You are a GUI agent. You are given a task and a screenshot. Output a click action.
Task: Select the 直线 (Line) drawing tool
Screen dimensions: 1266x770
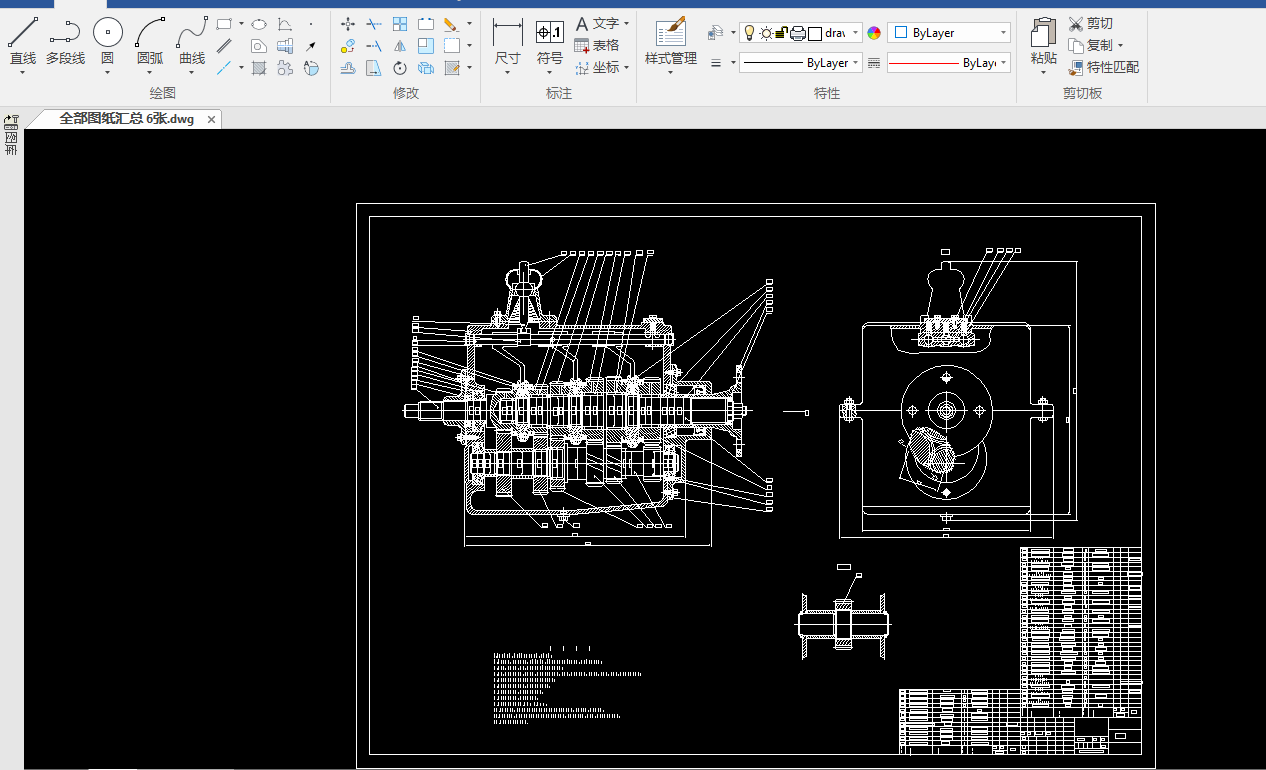[22, 34]
